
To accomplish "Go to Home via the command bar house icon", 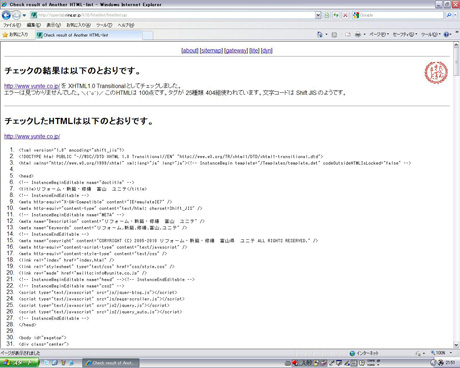I will tap(320, 34).
